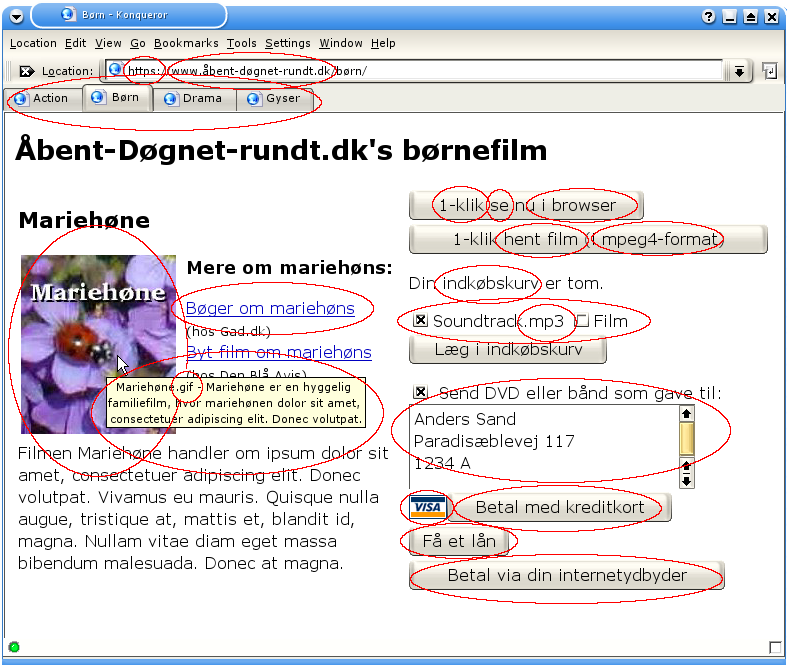The height and width of the screenshot is (665, 787).
Task: Click the Mariehøne flower cover image
Action: pos(98,344)
